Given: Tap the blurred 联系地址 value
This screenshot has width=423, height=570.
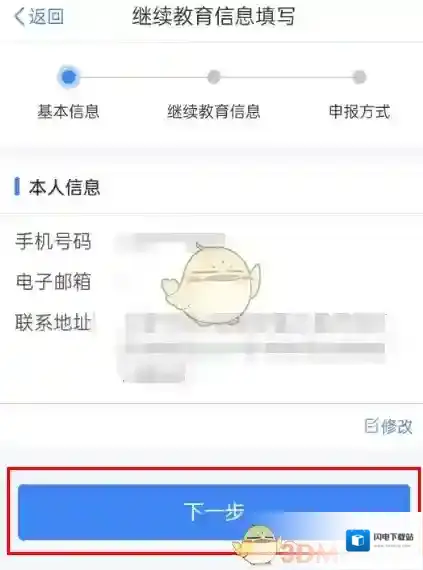Looking at the screenshot, I should (x=254, y=345).
